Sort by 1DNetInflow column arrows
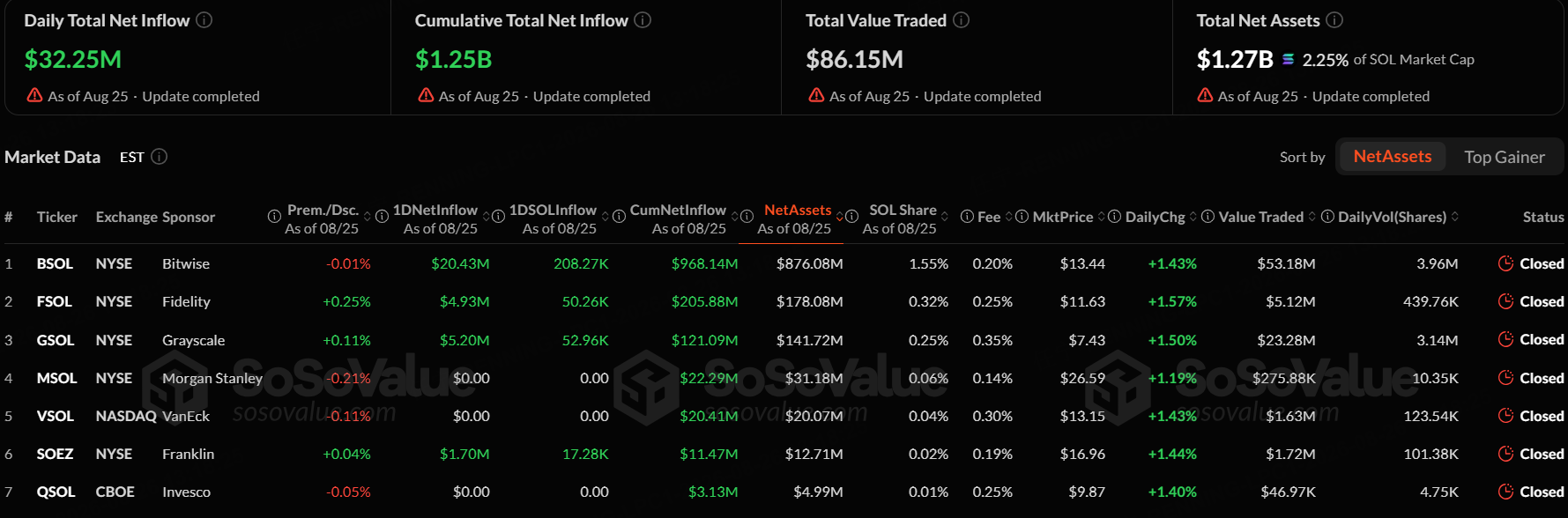Image resolution: width=1568 pixels, height=518 pixels. click(x=486, y=217)
